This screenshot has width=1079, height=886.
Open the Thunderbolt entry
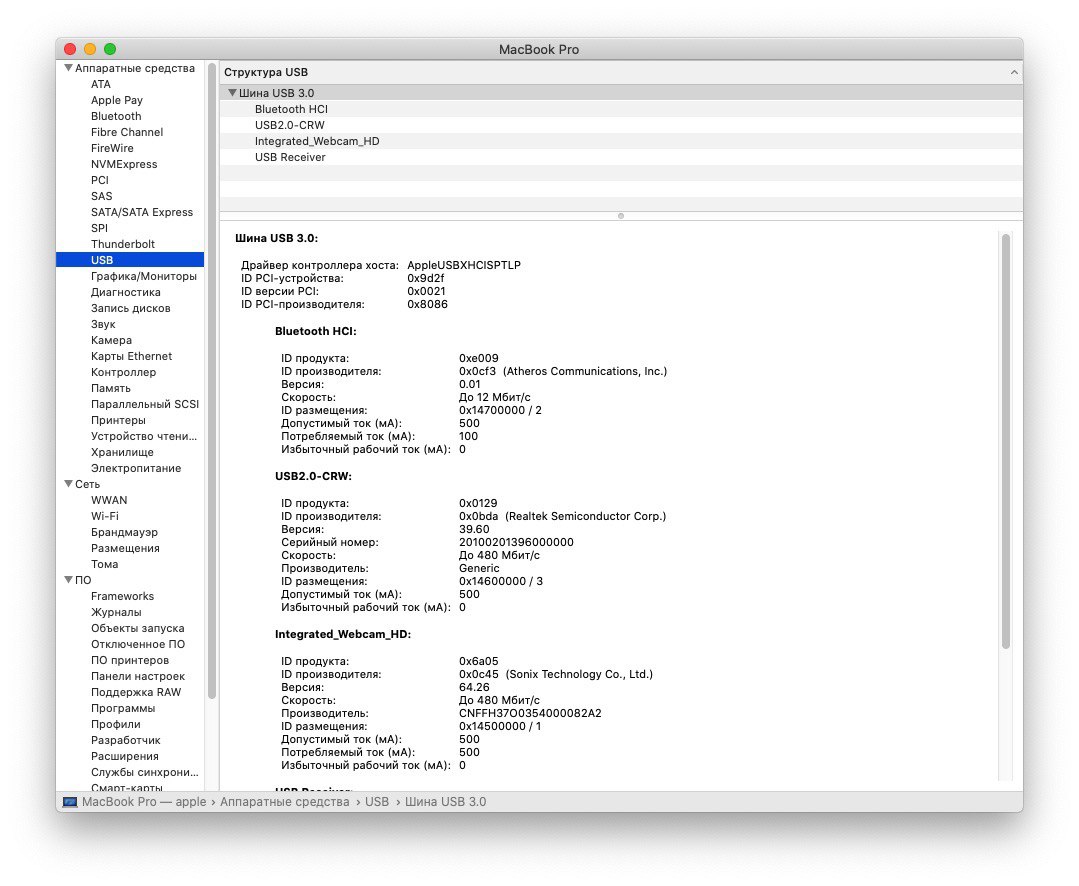[122, 244]
